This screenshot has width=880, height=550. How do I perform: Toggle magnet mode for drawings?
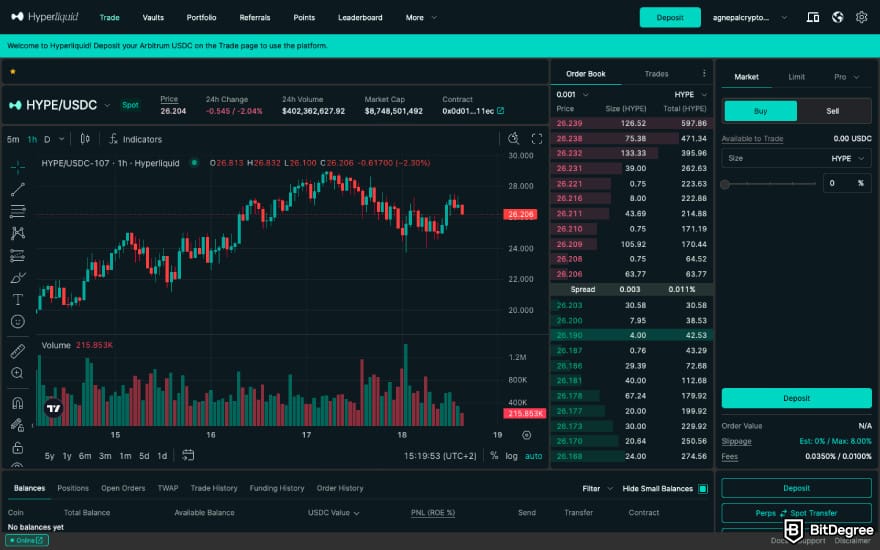coord(18,403)
